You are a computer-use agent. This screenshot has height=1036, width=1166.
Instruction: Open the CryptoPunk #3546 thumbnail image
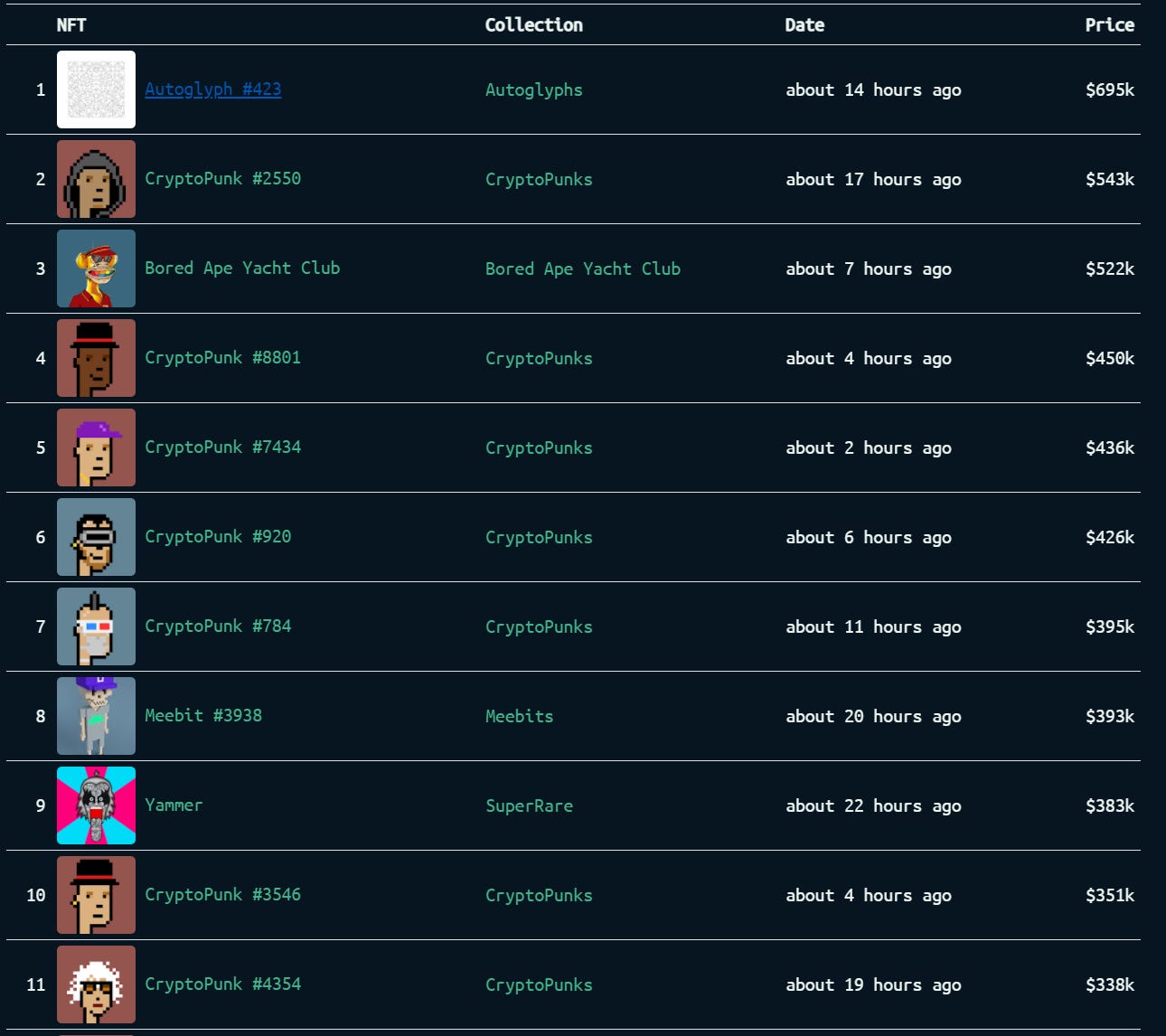96,895
